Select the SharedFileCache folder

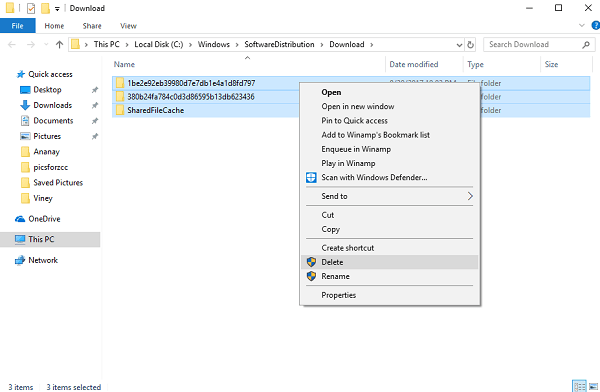click(155, 110)
